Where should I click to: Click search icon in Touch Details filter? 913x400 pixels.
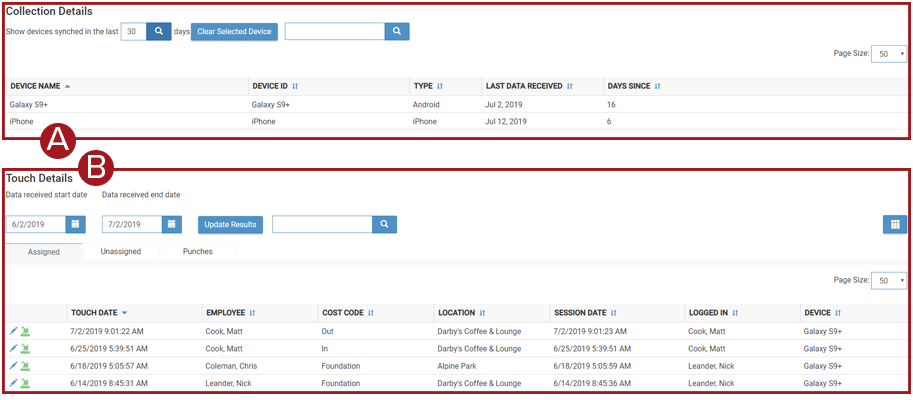click(384, 224)
